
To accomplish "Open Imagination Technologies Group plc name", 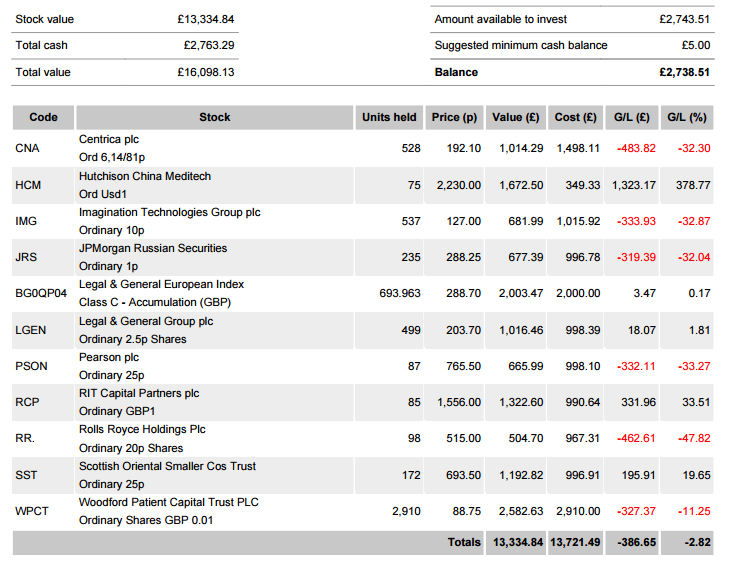I will click(x=169, y=212).
